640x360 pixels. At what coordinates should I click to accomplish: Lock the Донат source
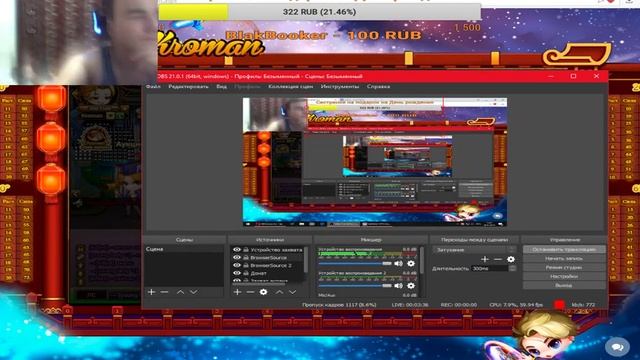tap(246, 273)
